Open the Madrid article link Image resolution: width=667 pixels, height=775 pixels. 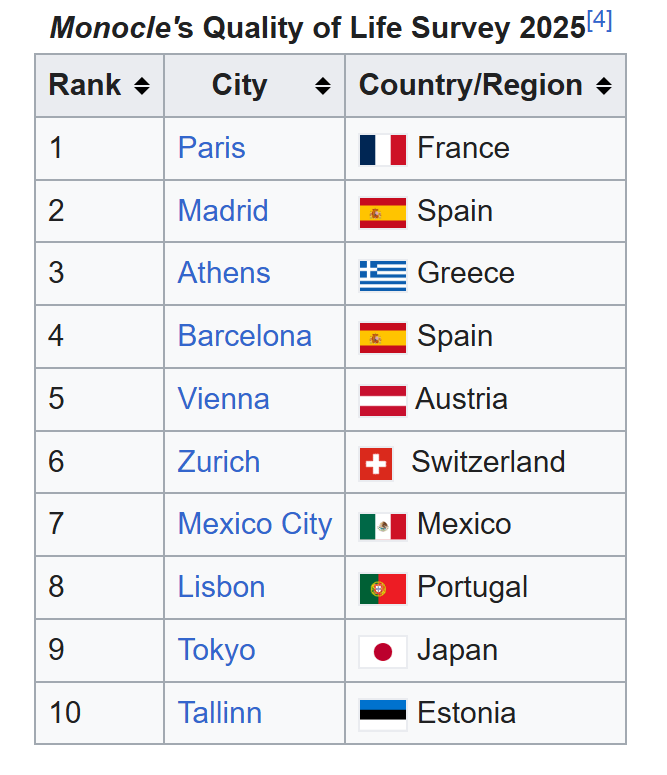tap(223, 211)
